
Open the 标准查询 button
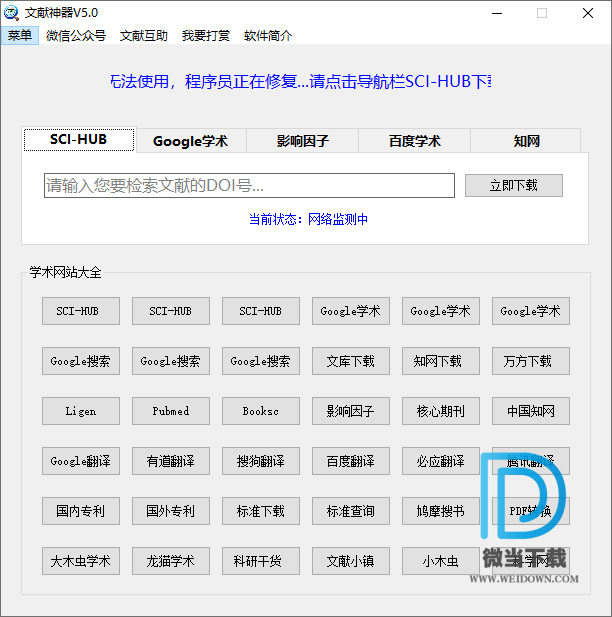351,511
